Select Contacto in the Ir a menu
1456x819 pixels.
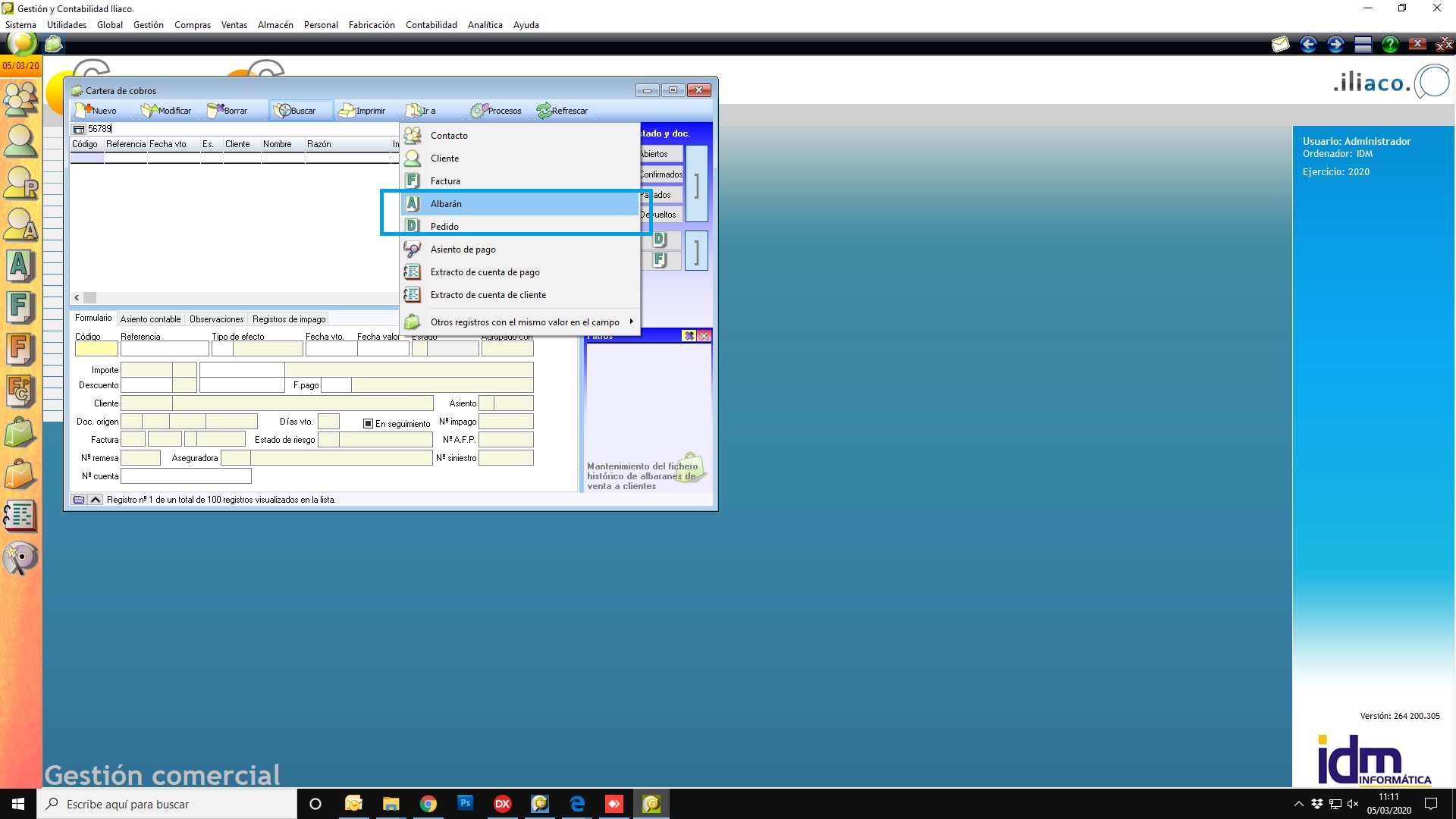point(520,136)
